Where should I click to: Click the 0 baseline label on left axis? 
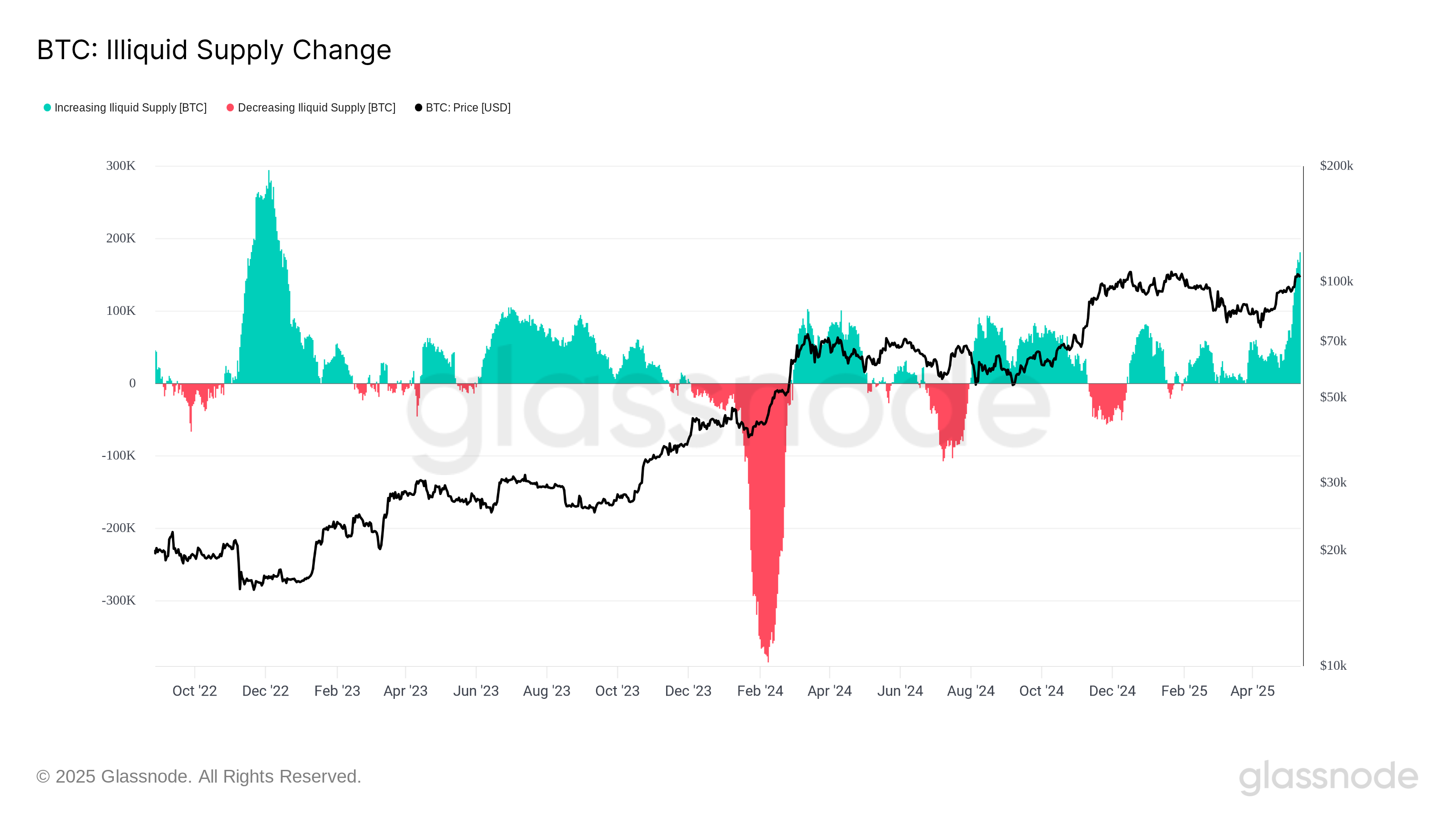click(132, 383)
